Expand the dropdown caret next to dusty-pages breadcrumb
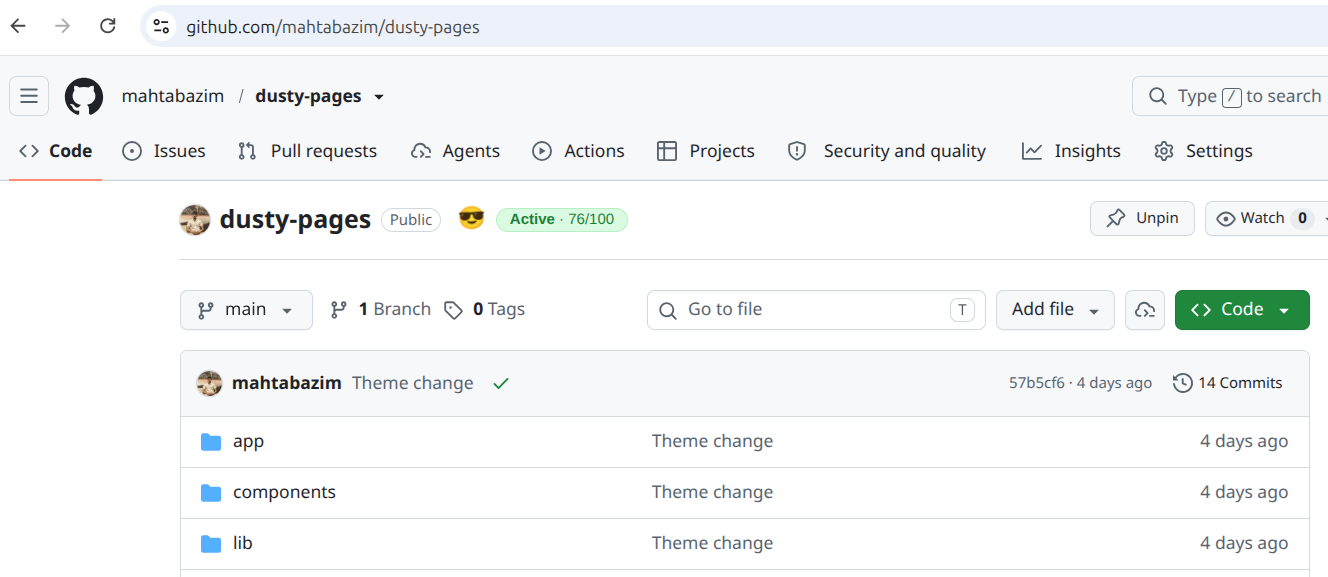Image resolution: width=1328 pixels, height=577 pixels. (379, 97)
